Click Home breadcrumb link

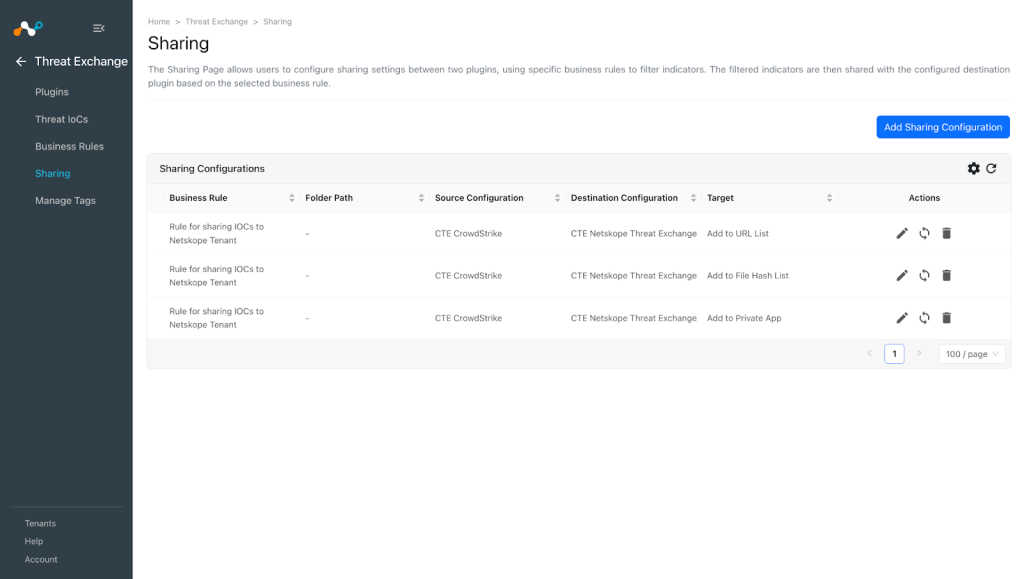pos(159,22)
